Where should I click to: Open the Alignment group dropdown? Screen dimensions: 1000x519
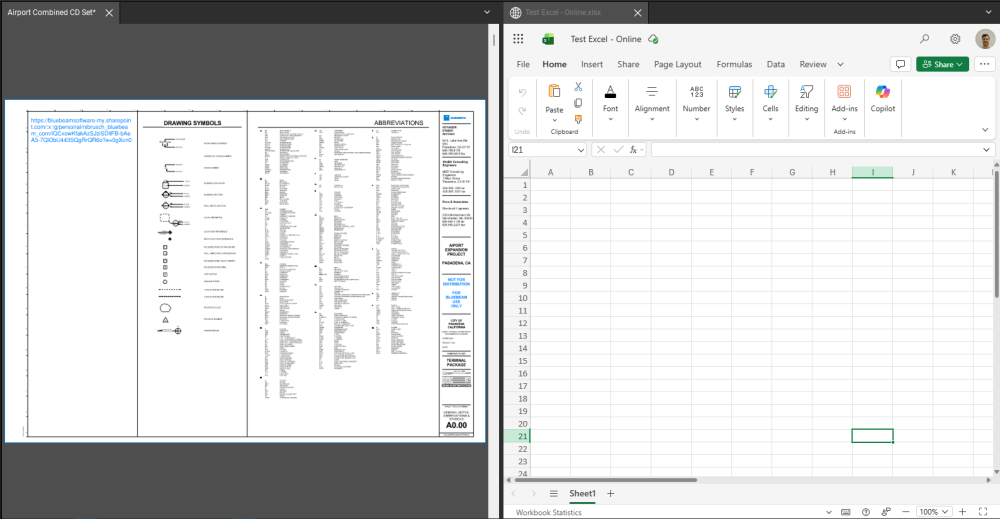click(x=652, y=119)
